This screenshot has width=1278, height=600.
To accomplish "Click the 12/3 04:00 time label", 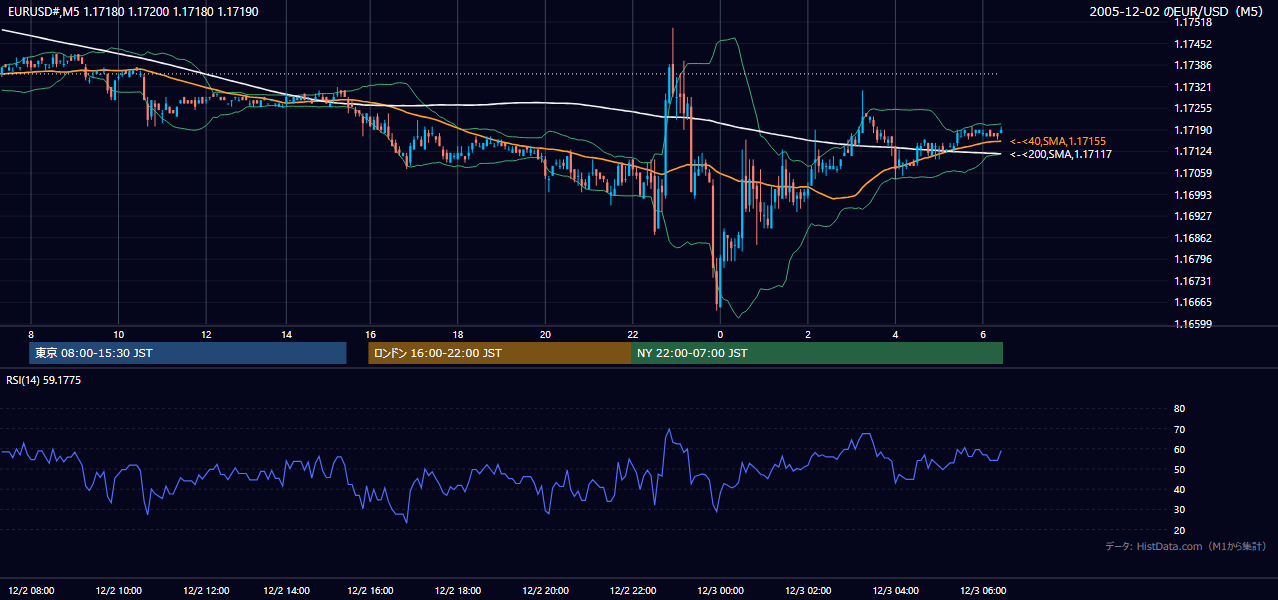I will [x=896, y=590].
